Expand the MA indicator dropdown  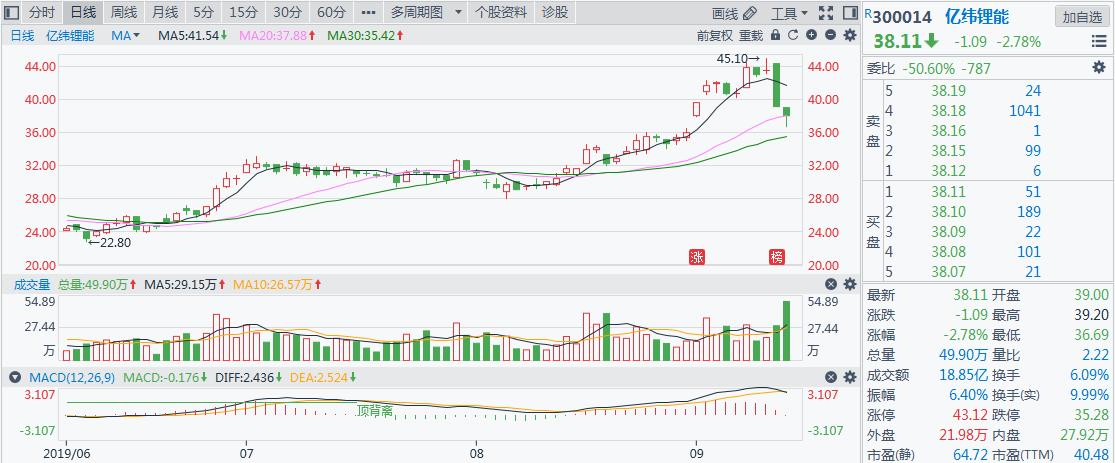pos(126,35)
